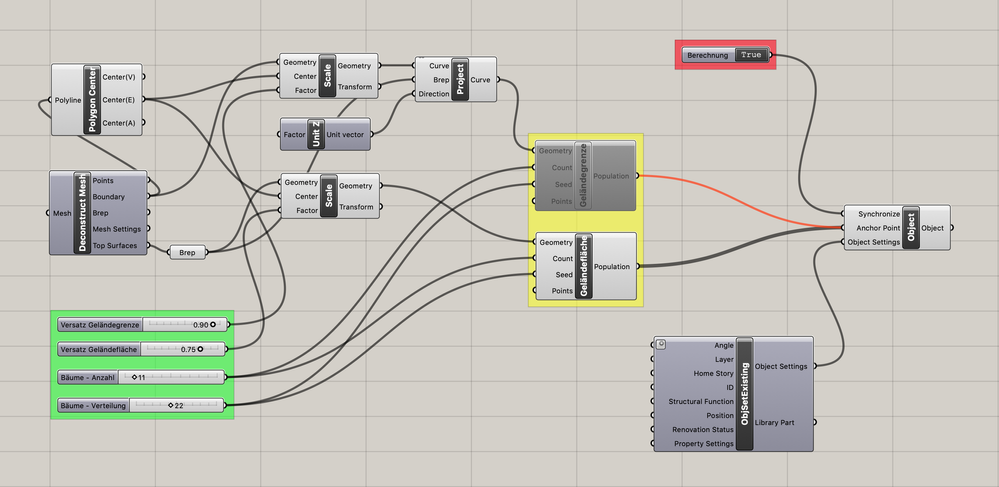This screenshot has height=487, width=999.
Task: Click the Synchronize input on Object component
Action: pyautogui.click(x=879, y=214)
